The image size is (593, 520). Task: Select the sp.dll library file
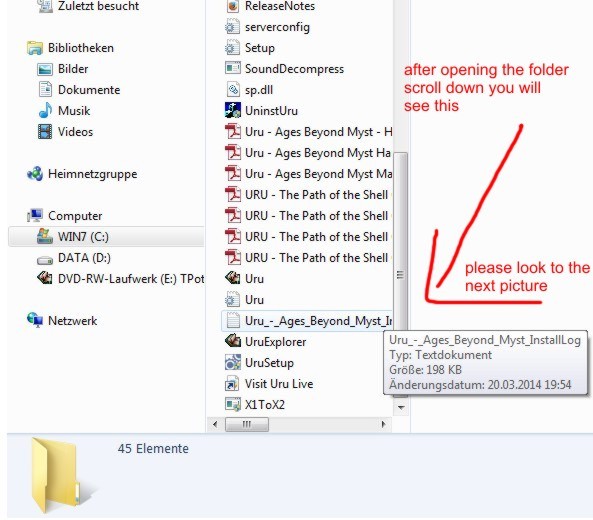point(249,90)
